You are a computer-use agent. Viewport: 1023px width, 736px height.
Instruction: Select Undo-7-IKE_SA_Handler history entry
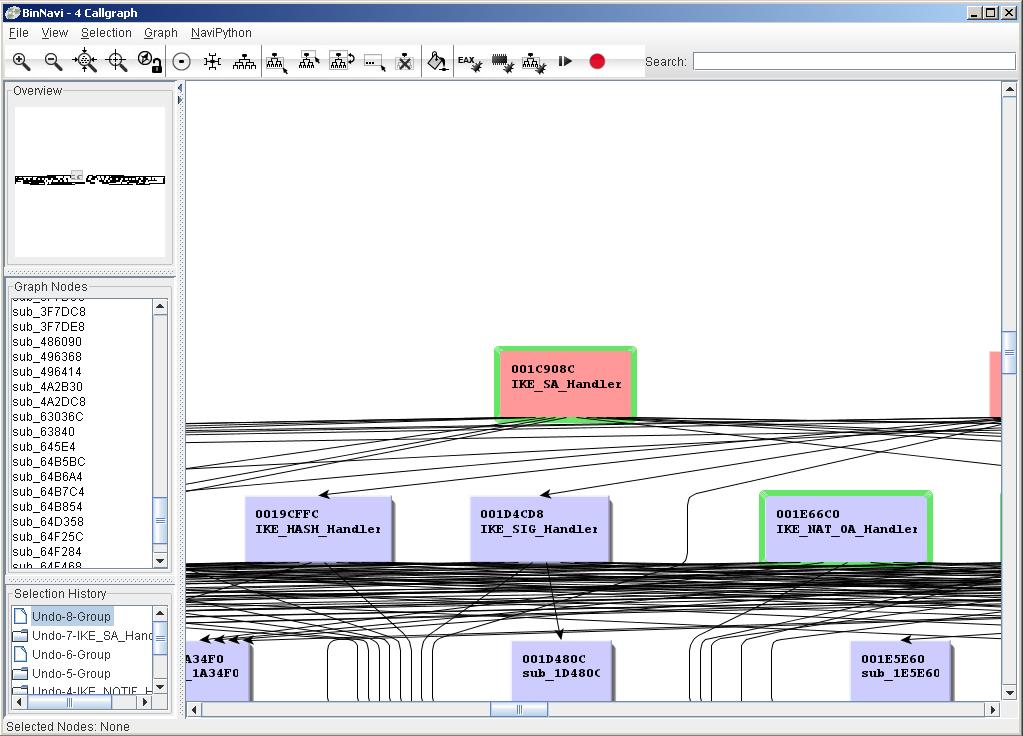click(83, 636)
